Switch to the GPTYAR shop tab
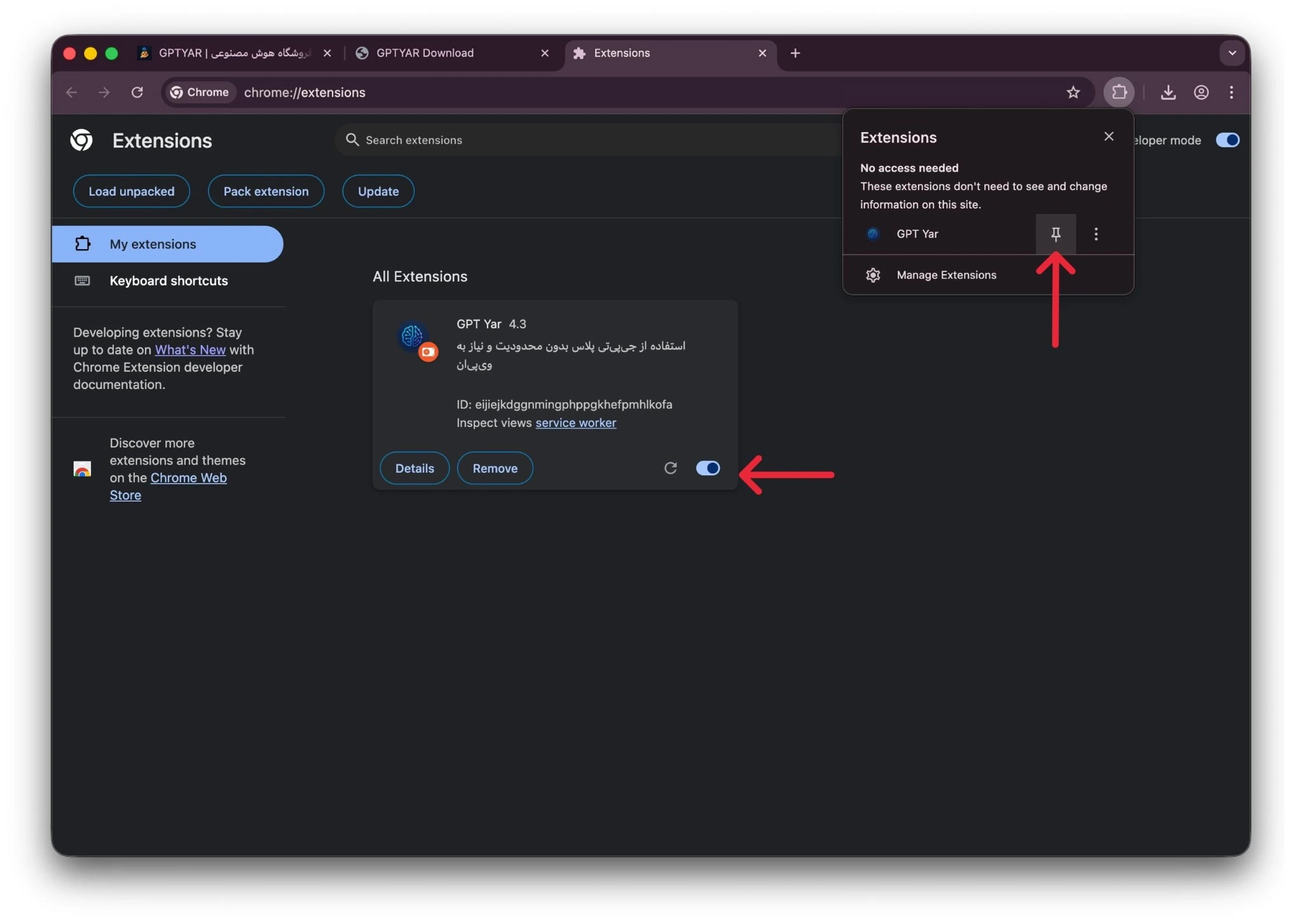The image size is (1302, 924). pos(234,53)
